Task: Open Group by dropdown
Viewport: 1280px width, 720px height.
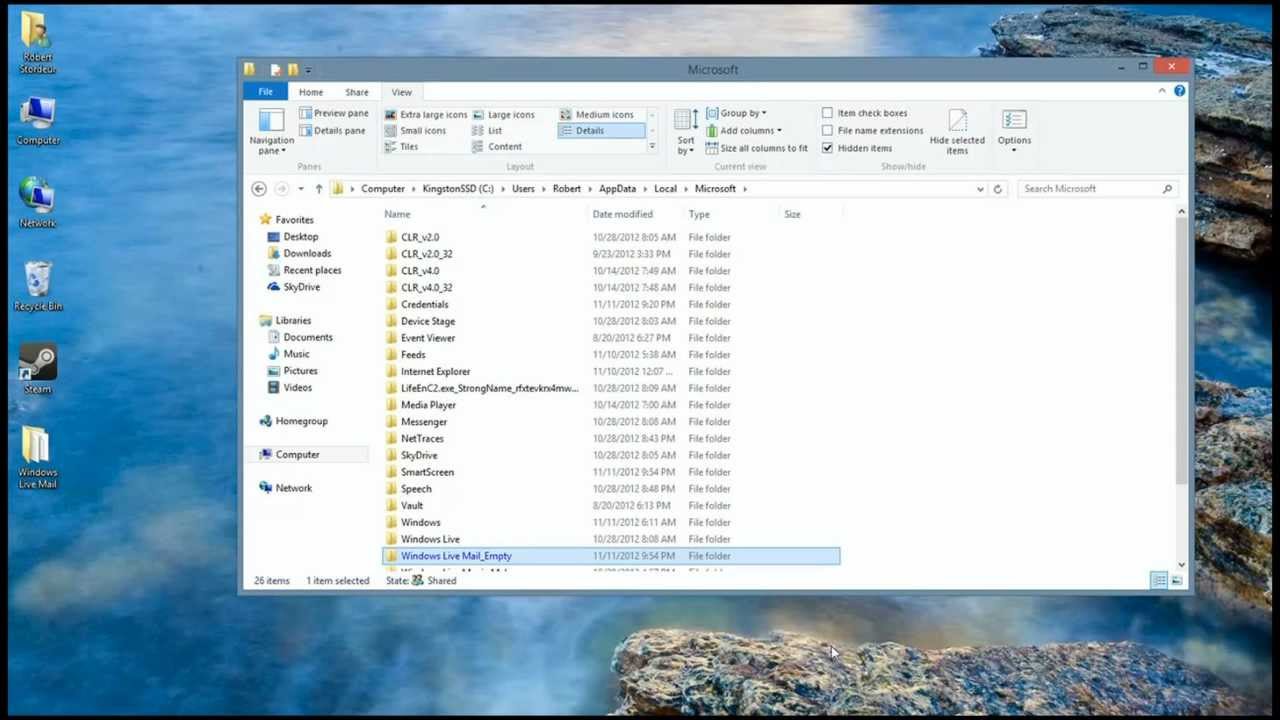Action: point(736,113)
